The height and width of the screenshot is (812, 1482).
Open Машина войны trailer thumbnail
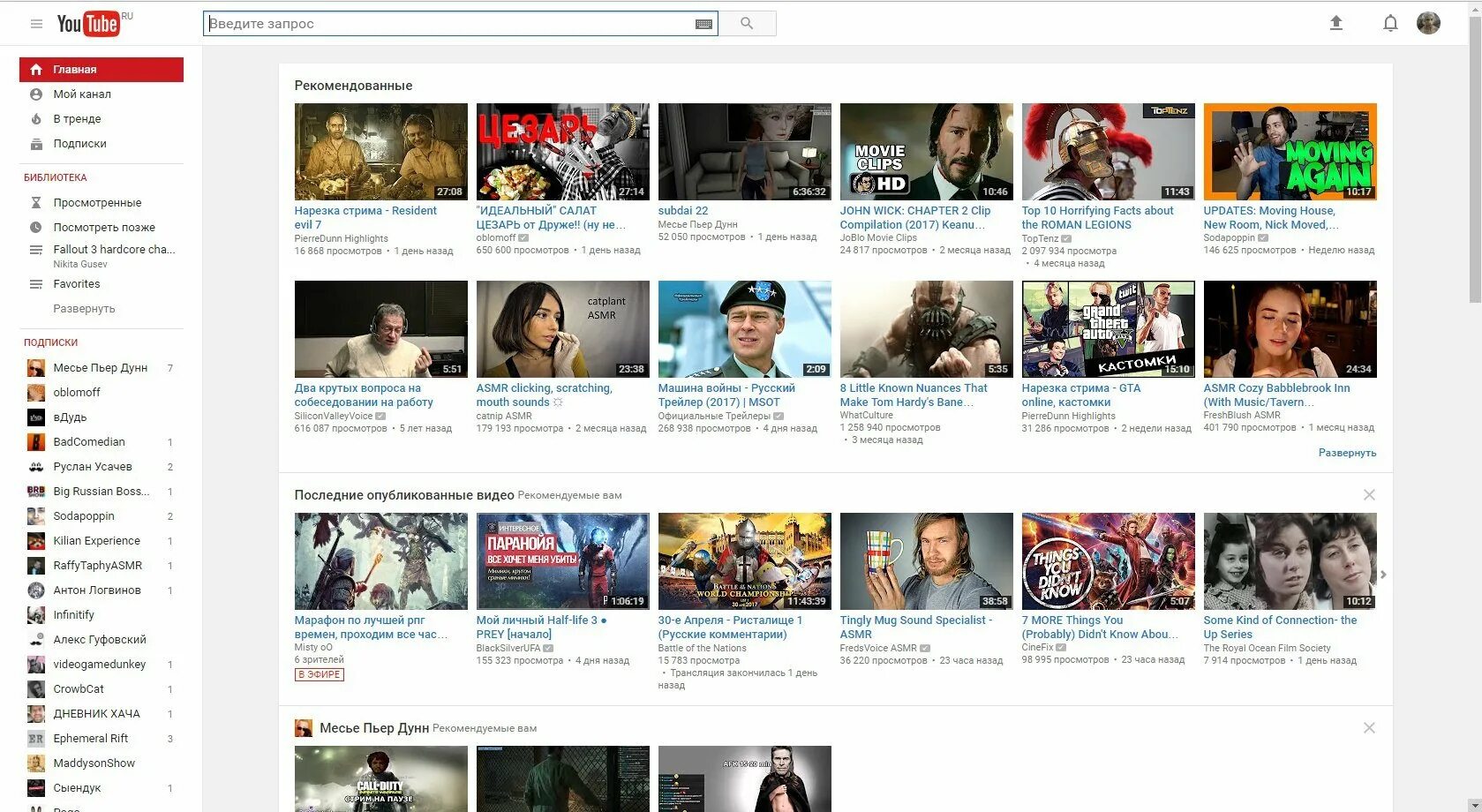(x=745, y=329)
